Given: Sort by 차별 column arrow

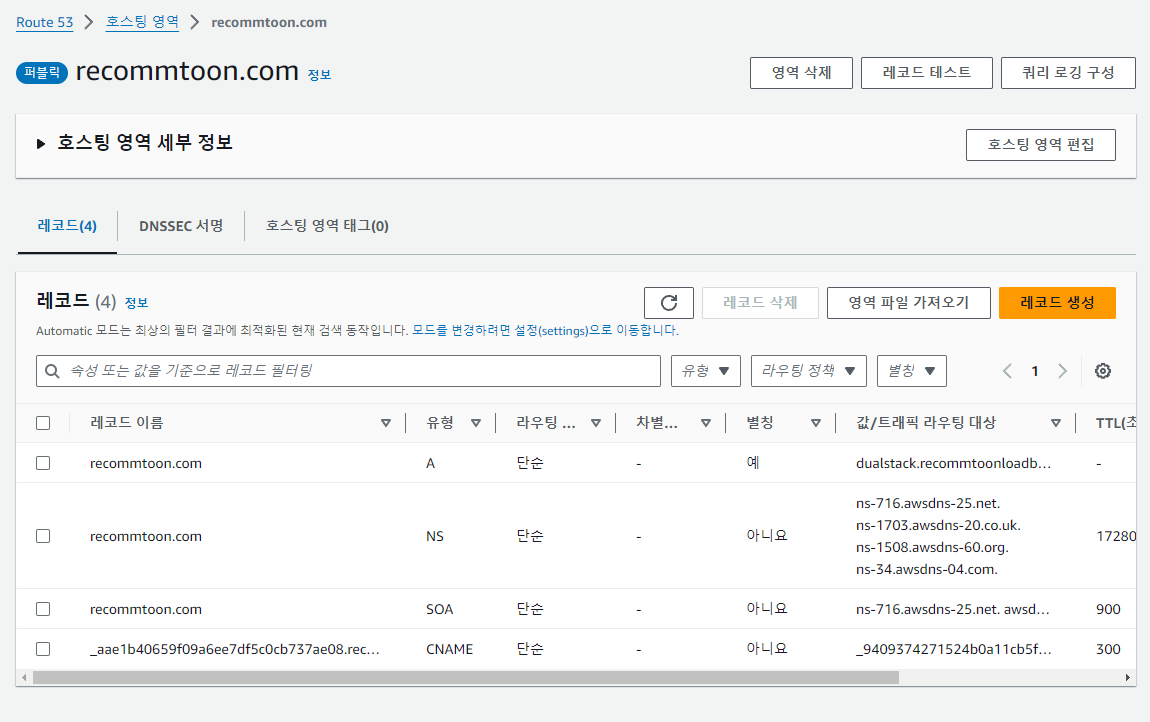Looking at the screenshot, I should [706, 423].
